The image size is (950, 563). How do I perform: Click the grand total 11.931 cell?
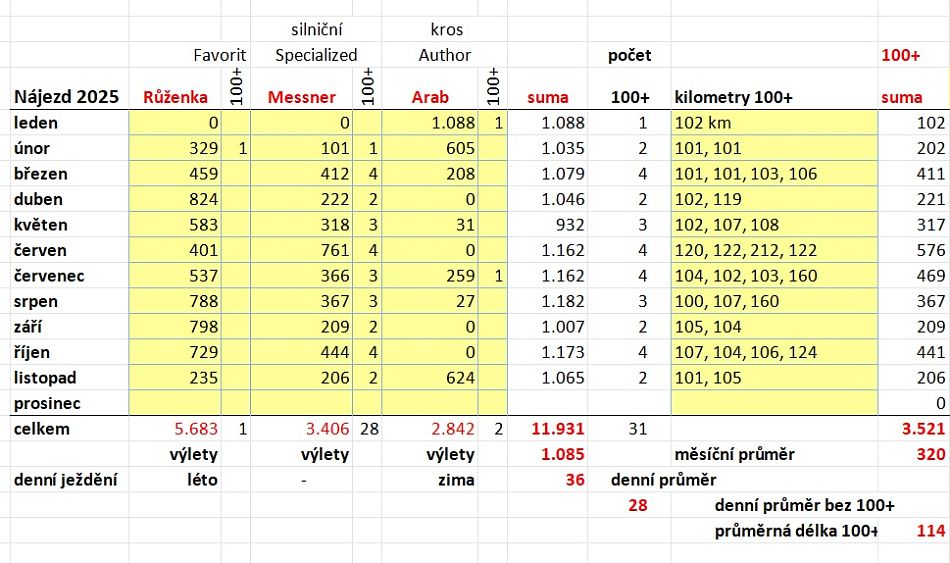tap(548, 429)
